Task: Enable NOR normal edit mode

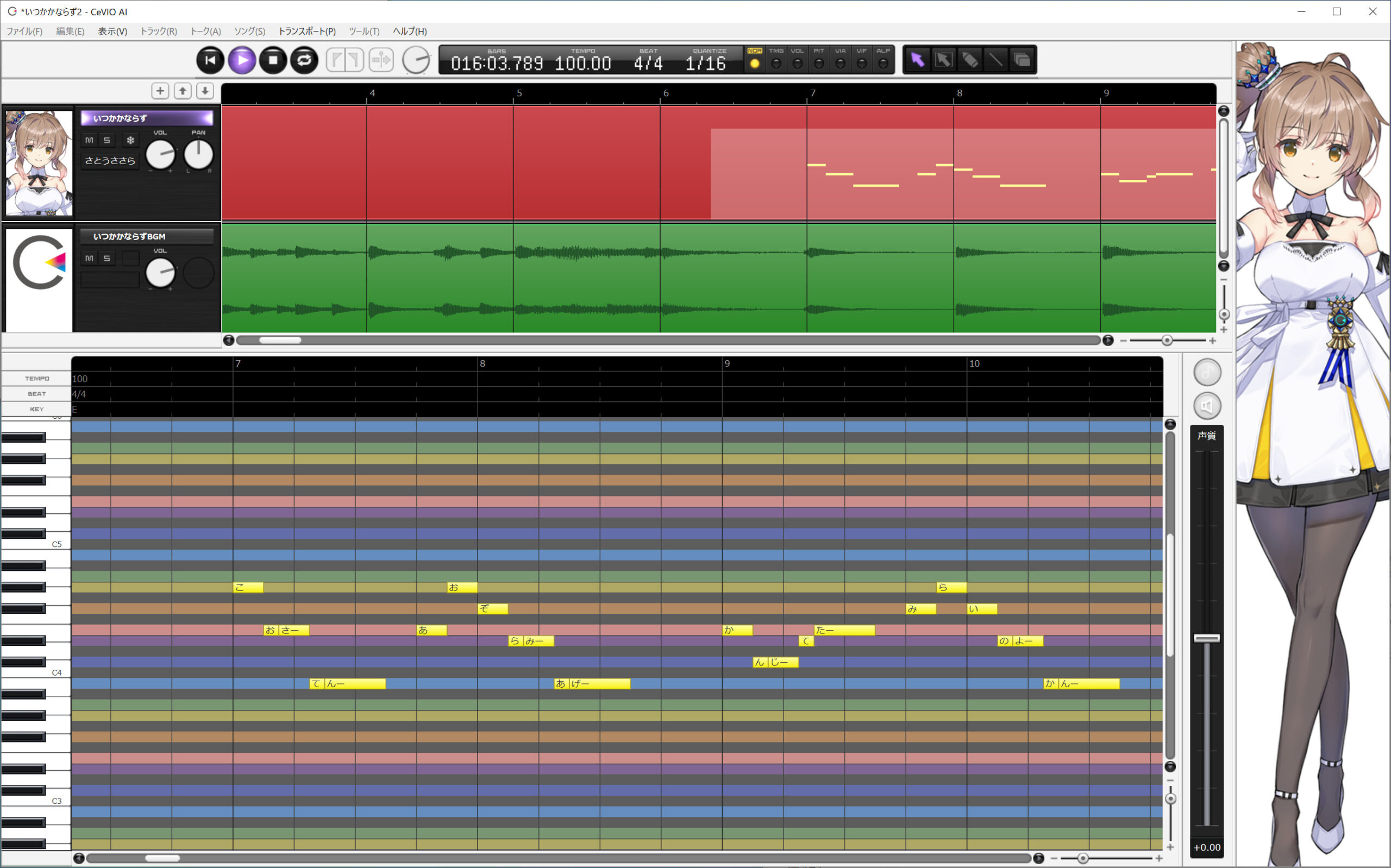Action: [x=754, y=59]
